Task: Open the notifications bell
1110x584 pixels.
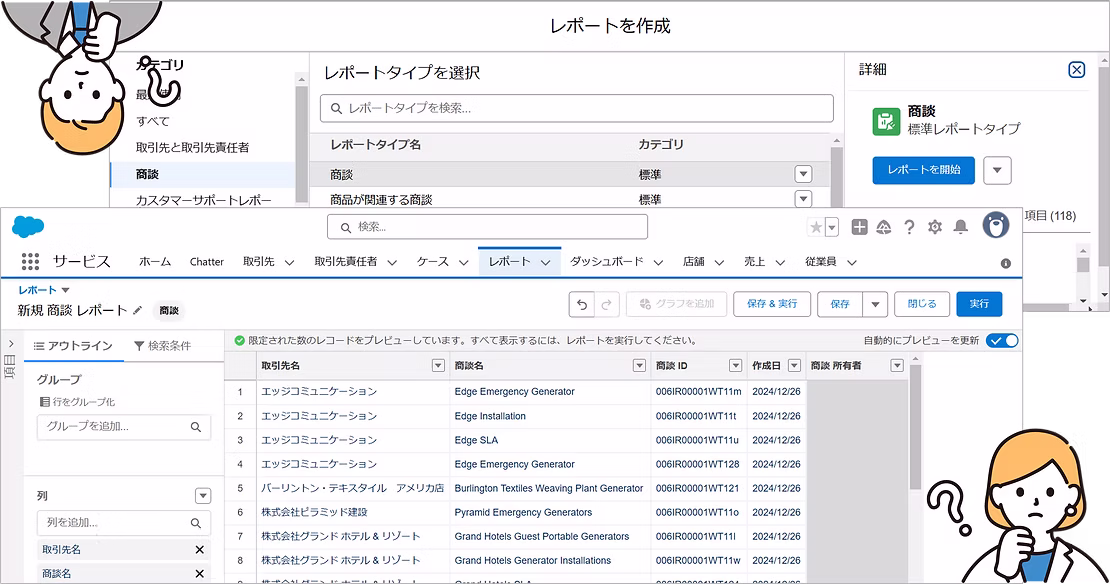Action: point(961,227)
